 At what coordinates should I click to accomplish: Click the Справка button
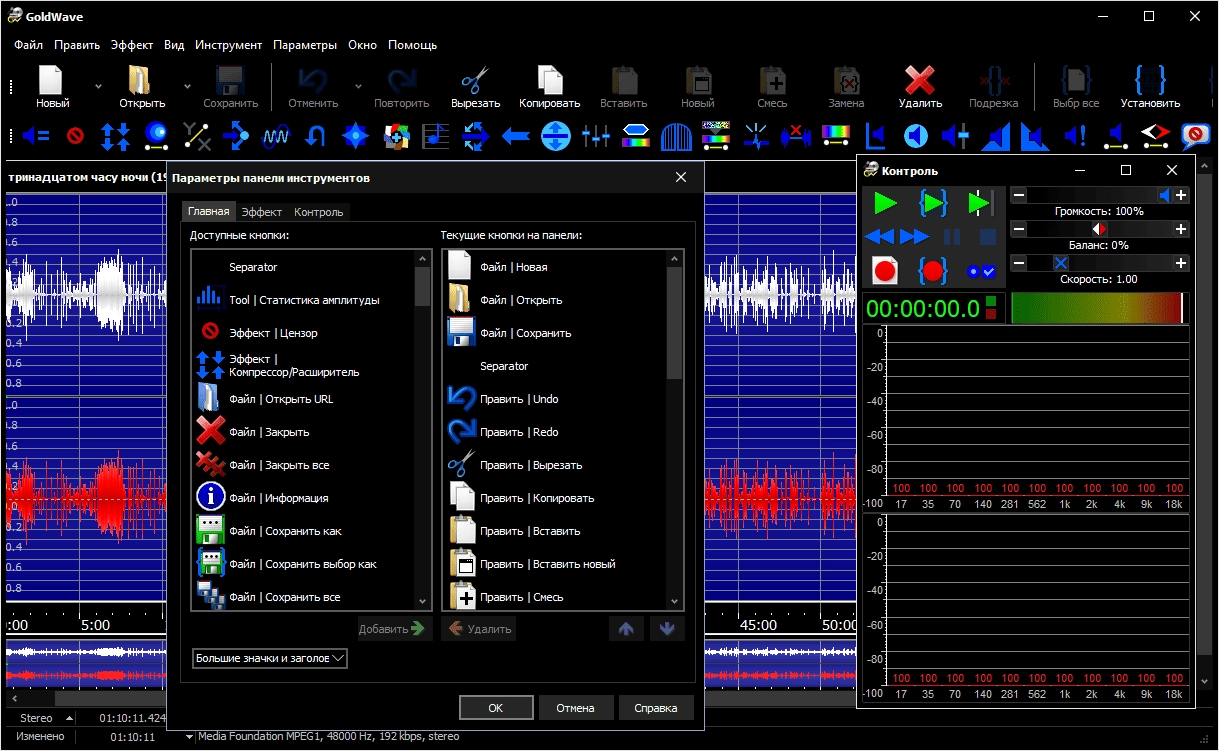coord(656,707)
